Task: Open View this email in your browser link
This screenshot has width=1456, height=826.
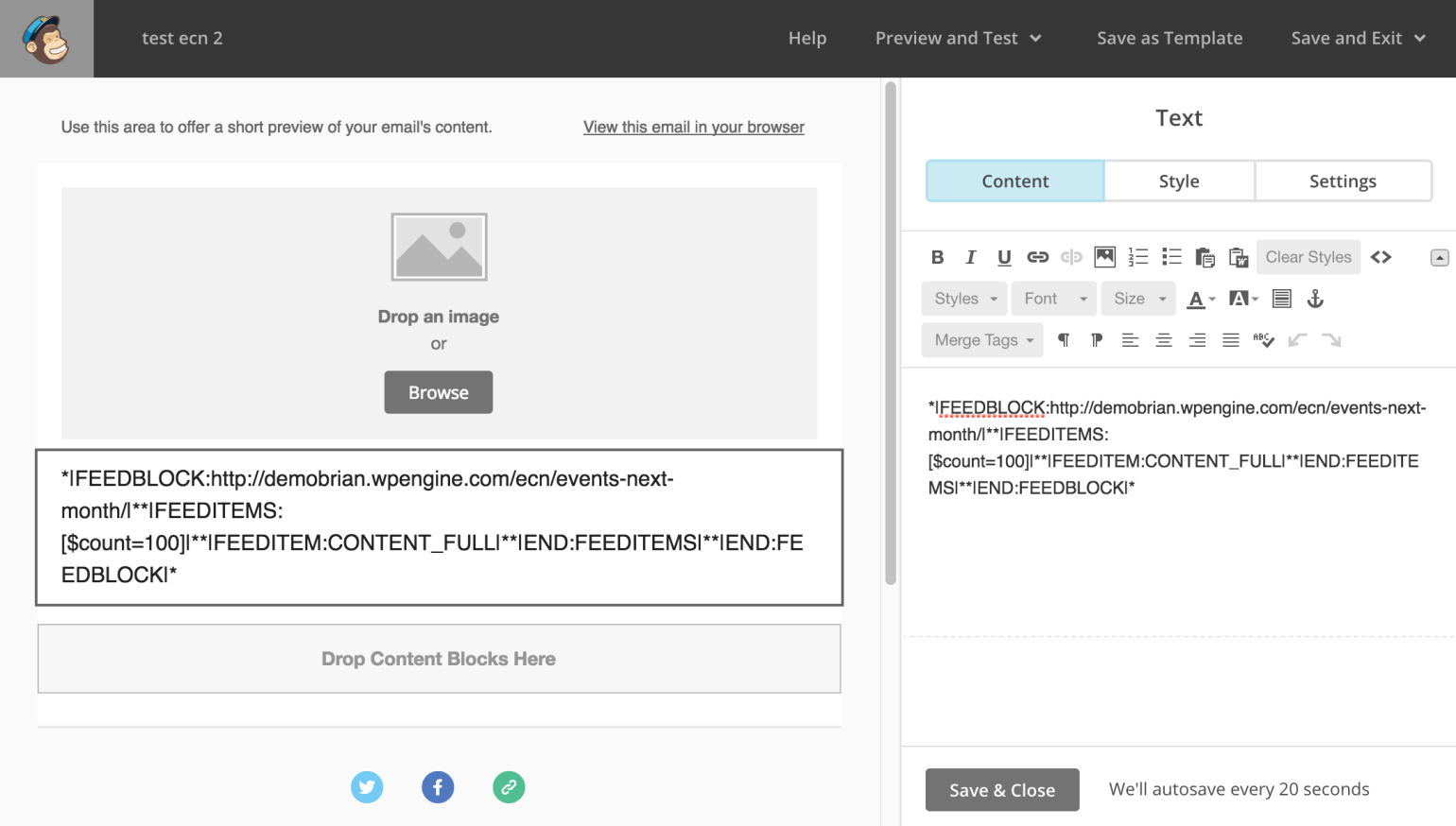Action: click(x=694, y=128)
